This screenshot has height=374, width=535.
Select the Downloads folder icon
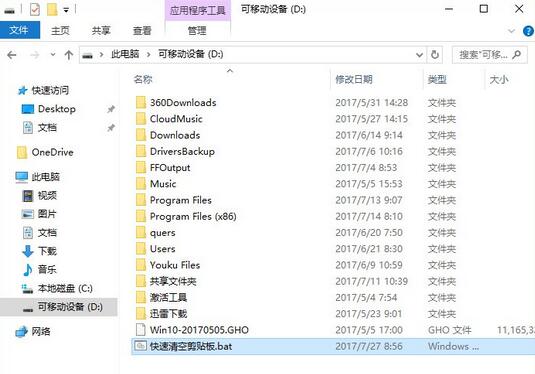coord(141,135)
